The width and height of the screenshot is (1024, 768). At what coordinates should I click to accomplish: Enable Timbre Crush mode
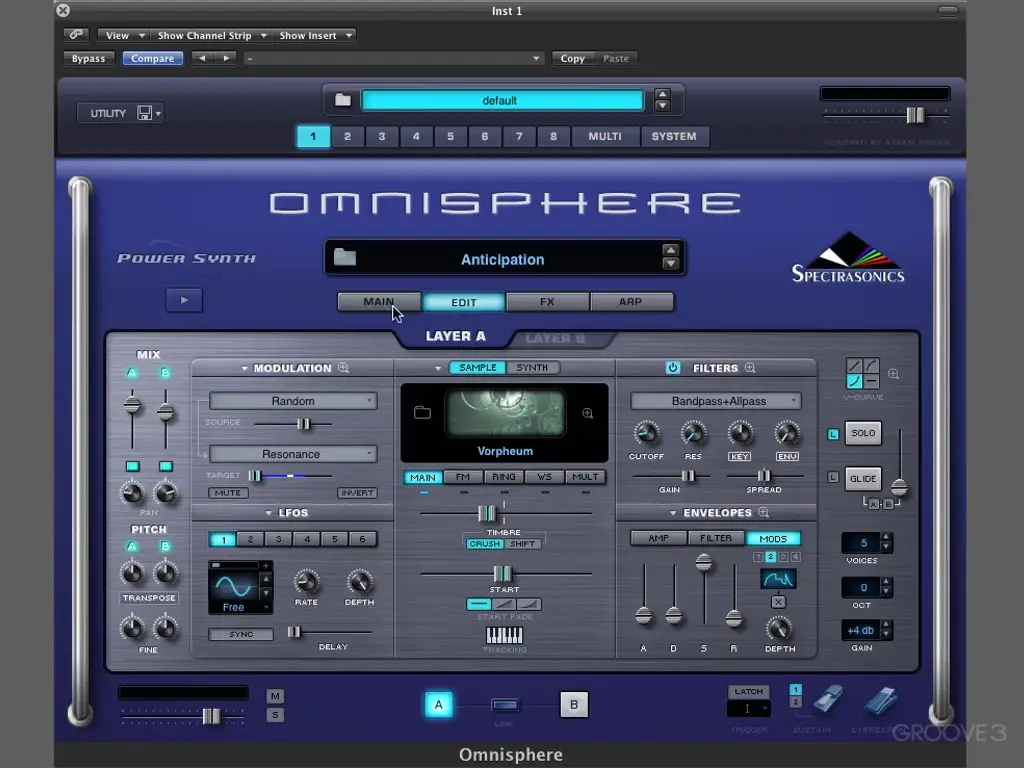pos(485,543)
